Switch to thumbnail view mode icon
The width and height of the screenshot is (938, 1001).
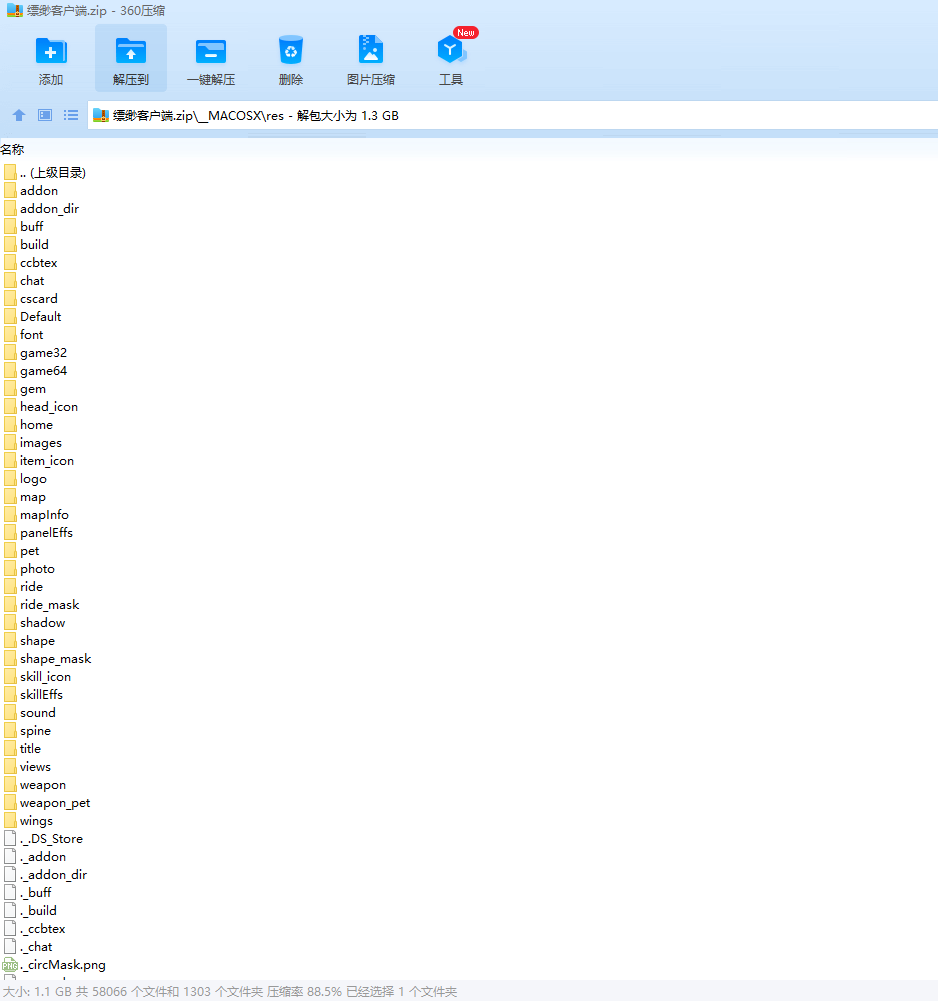45,116
